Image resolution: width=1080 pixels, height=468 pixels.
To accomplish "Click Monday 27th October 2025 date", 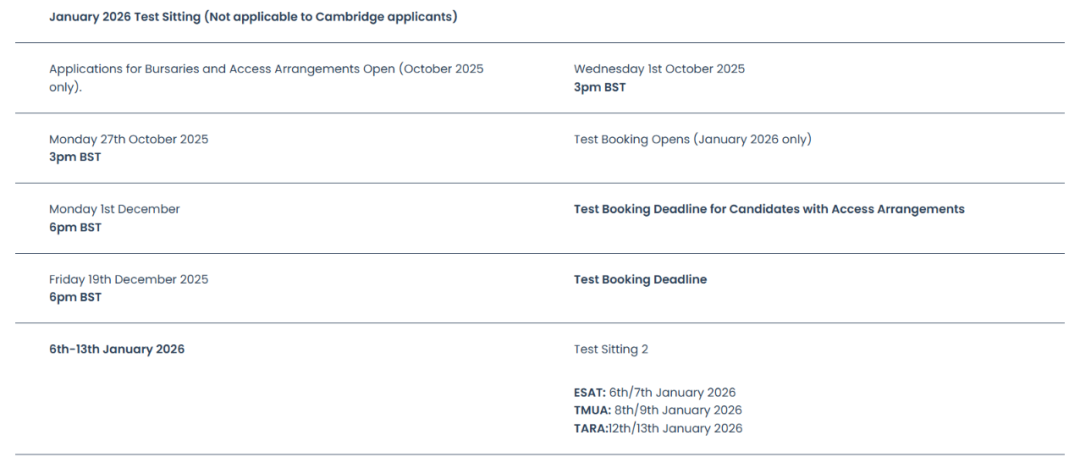I will (129, 139).
